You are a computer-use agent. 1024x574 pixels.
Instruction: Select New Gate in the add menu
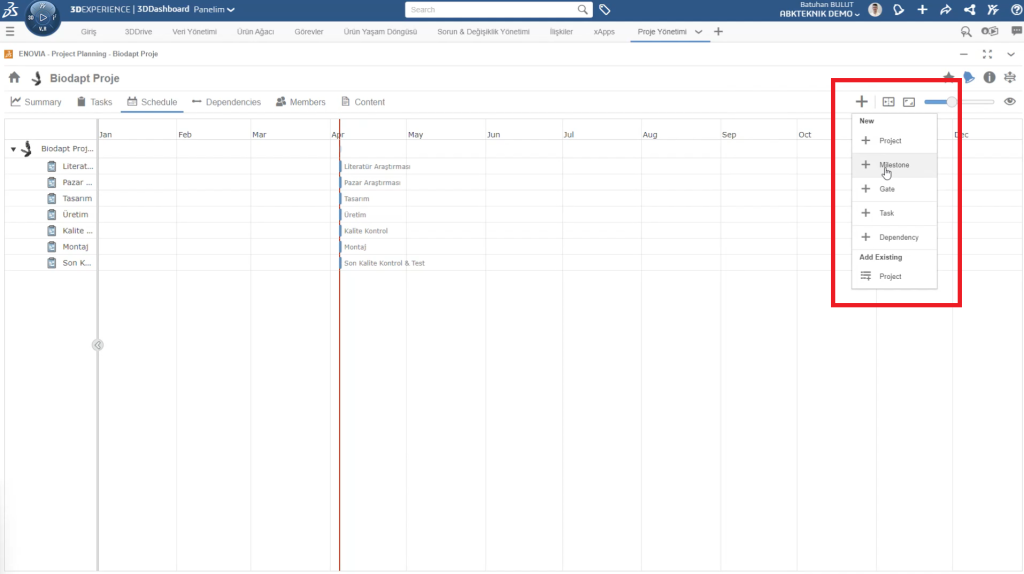tap(887, 189)
